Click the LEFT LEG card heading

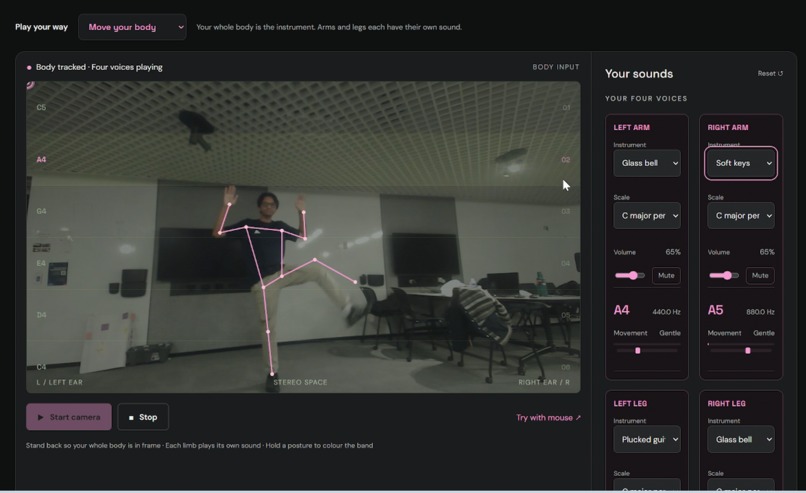tap(630, 404)
